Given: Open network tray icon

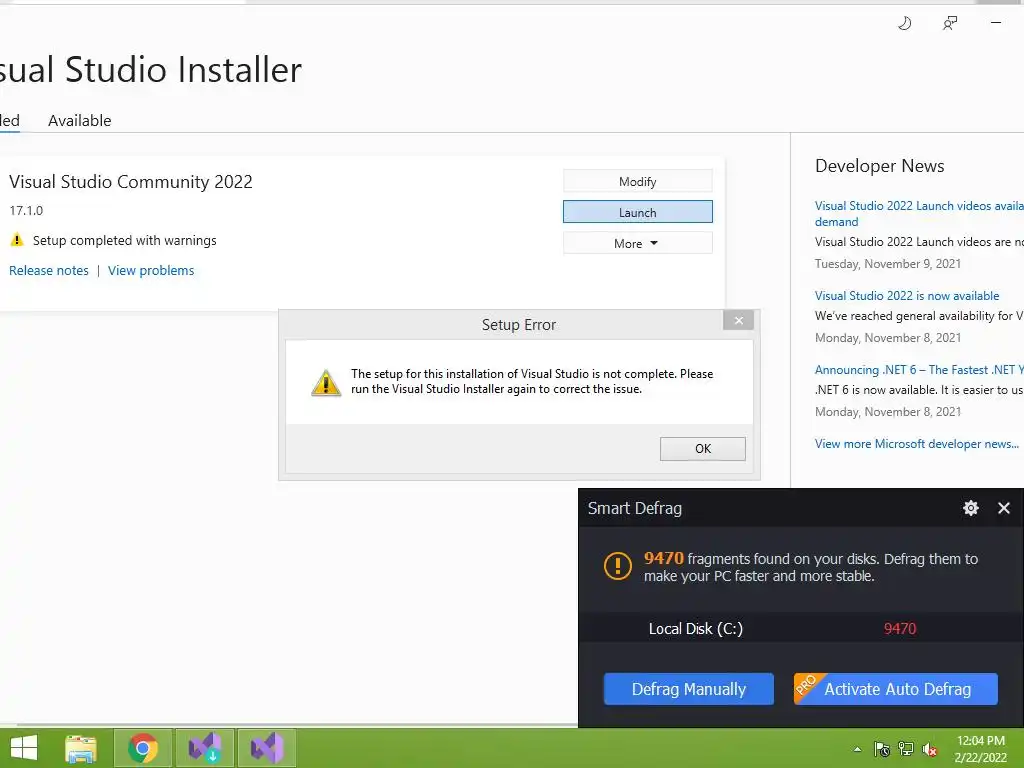Looking at the screenshot, I should point(906,749).
